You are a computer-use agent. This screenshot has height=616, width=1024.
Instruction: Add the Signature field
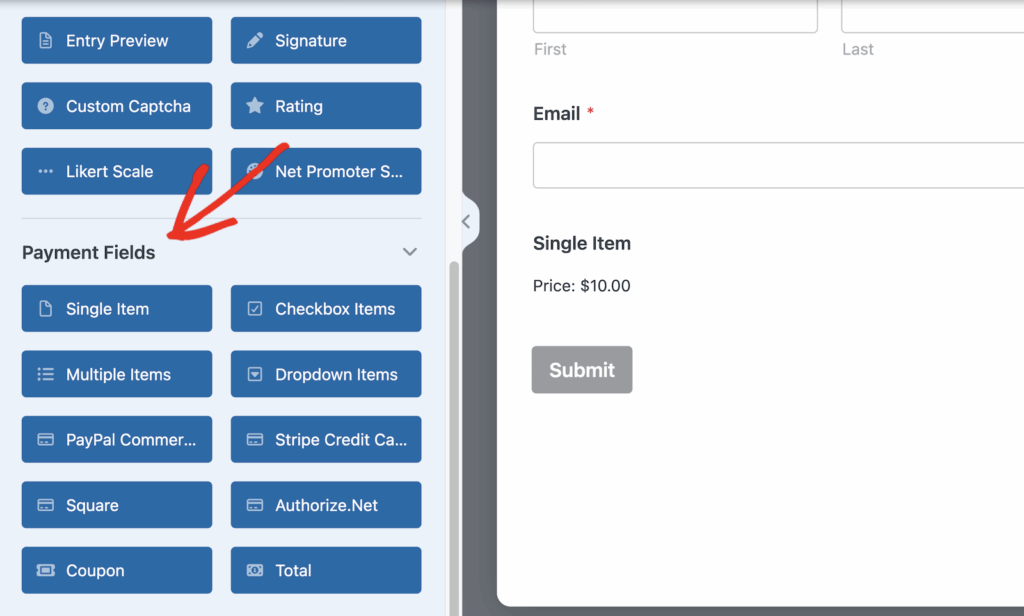326,41
